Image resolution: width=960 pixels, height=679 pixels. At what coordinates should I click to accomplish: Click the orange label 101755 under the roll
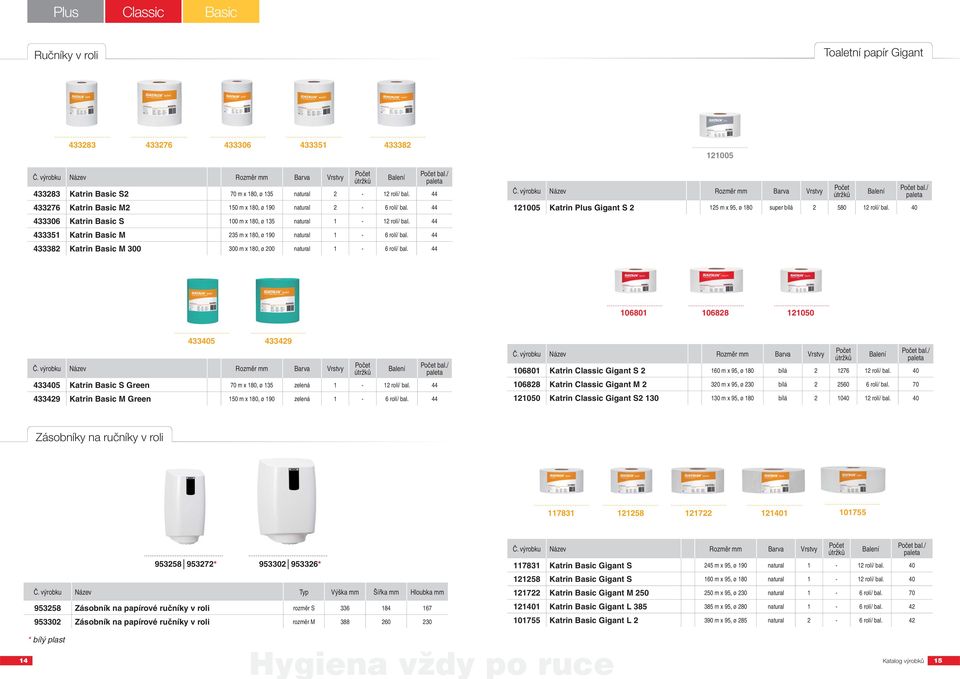pyautogui.click(x=853, y=512)
